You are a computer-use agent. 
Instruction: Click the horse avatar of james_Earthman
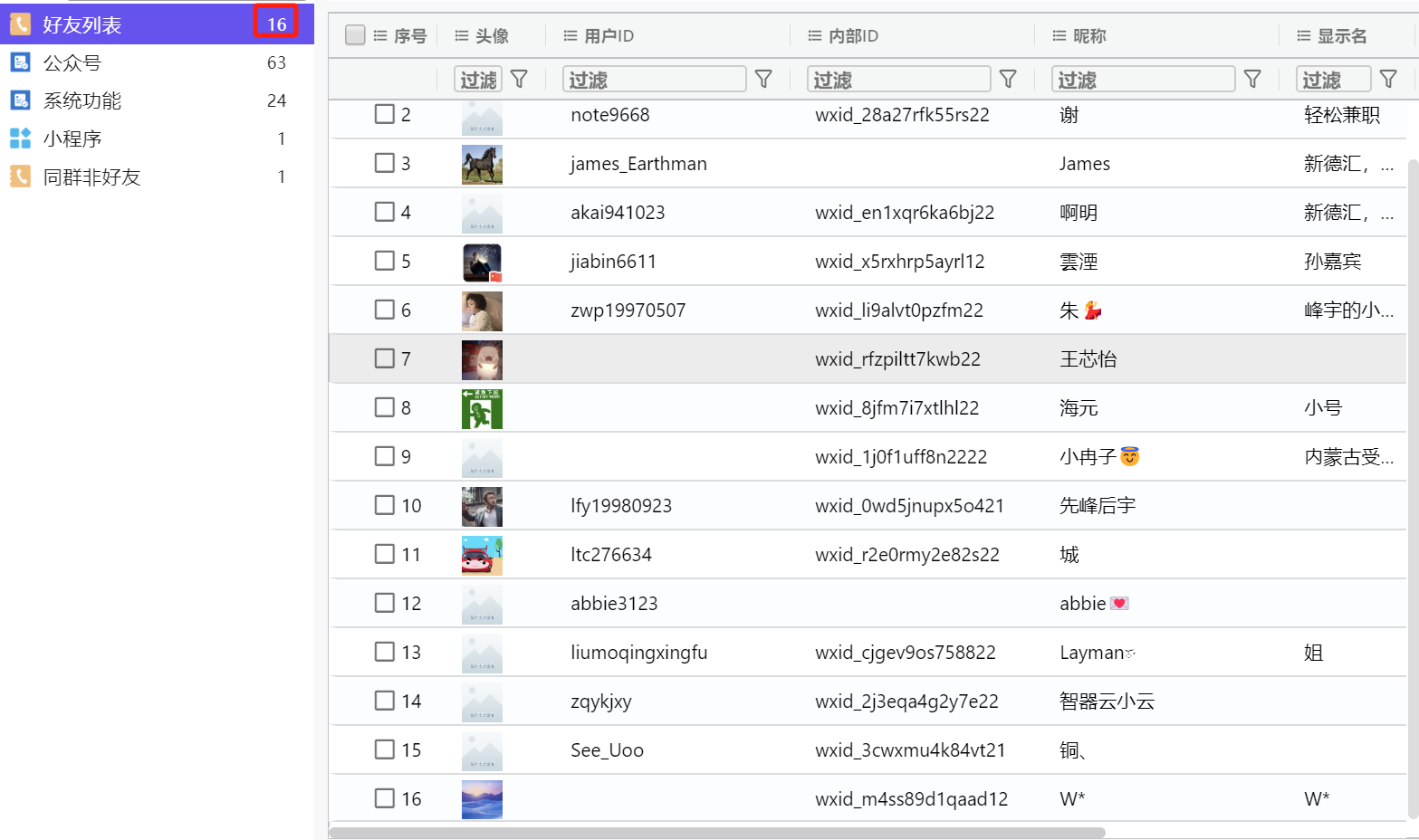click(482, 165)
